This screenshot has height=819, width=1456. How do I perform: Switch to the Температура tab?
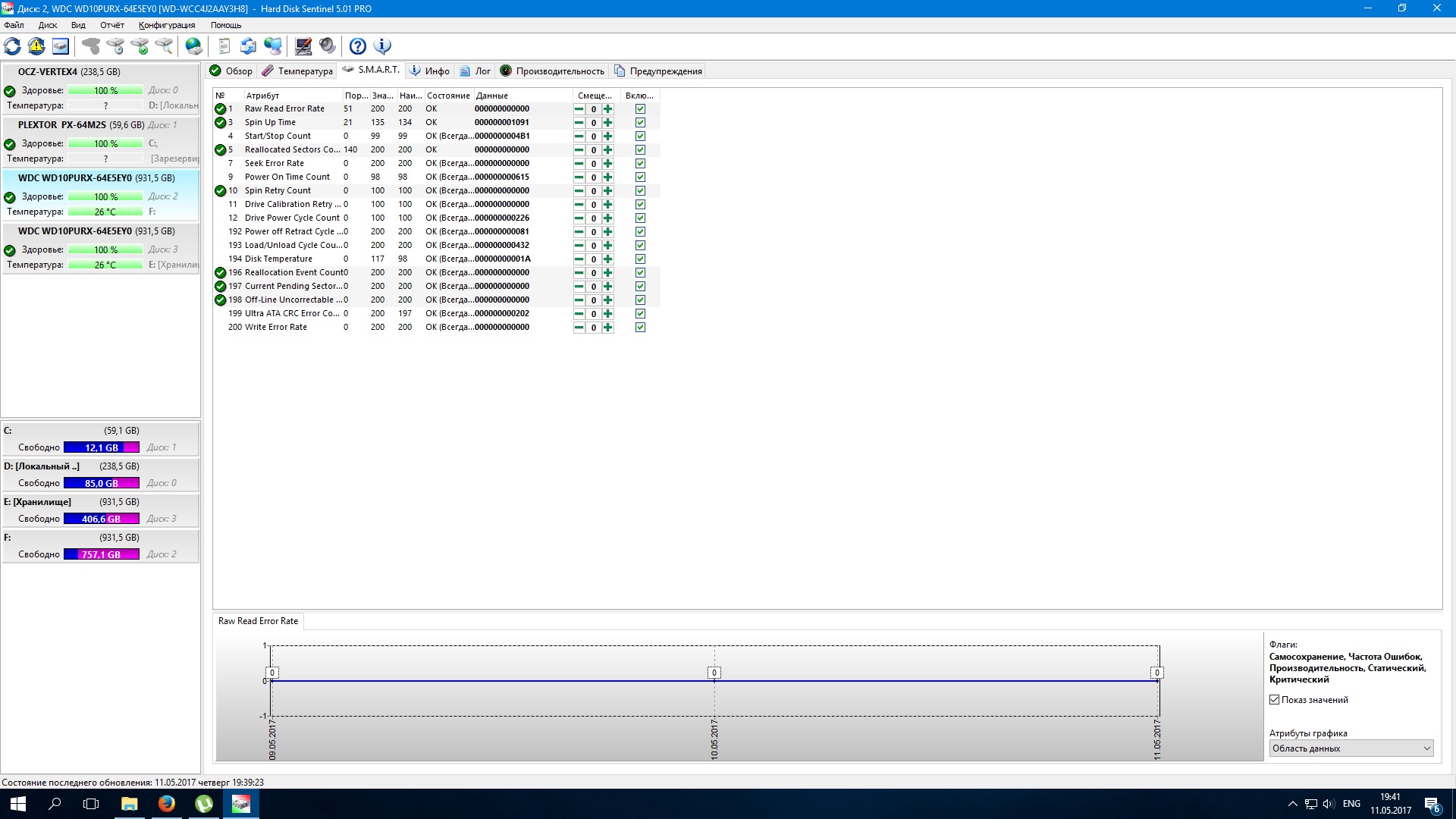click(x=297, y=71)
